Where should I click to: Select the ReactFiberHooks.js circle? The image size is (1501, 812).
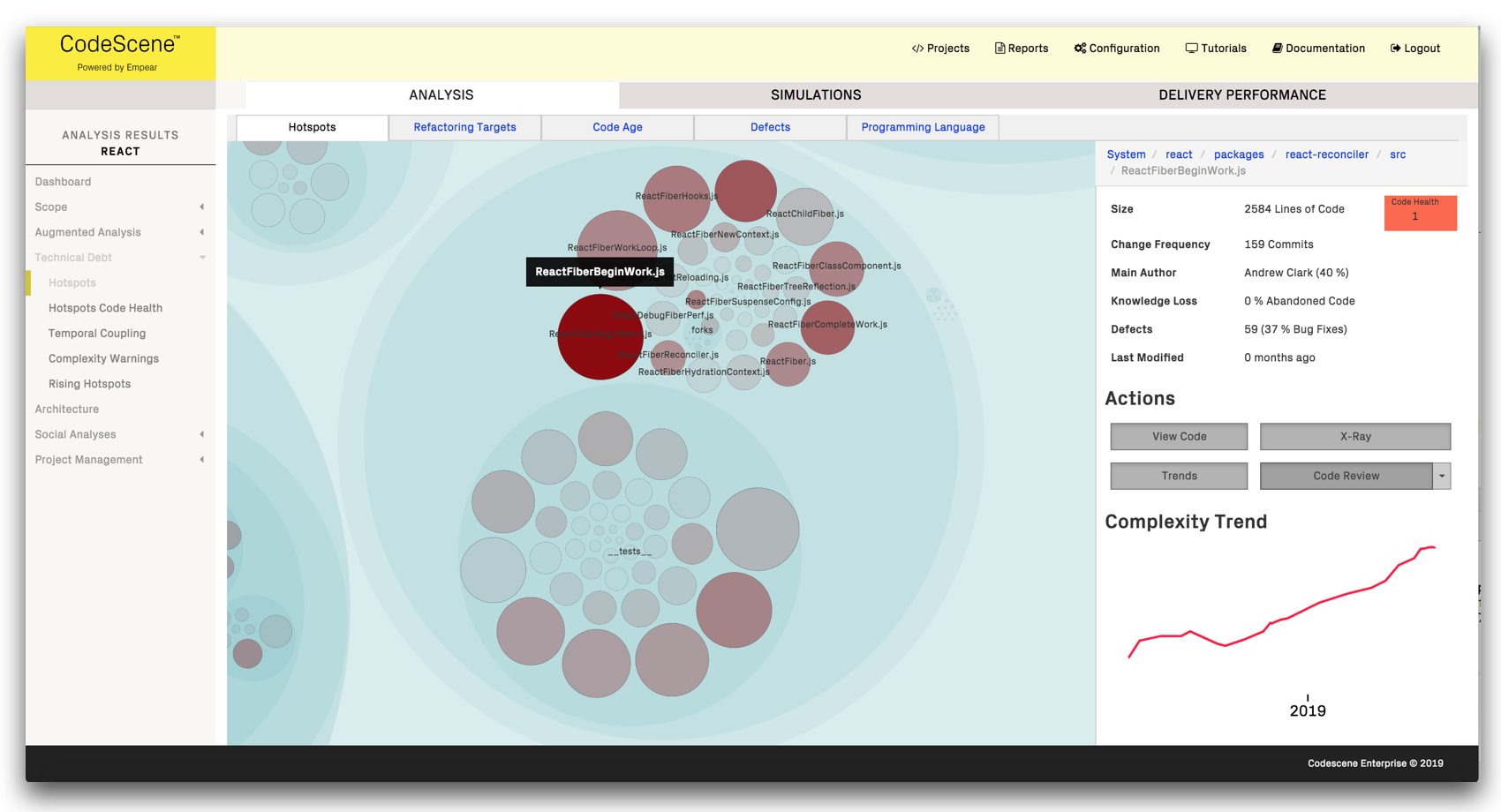(x=676, y=199)
